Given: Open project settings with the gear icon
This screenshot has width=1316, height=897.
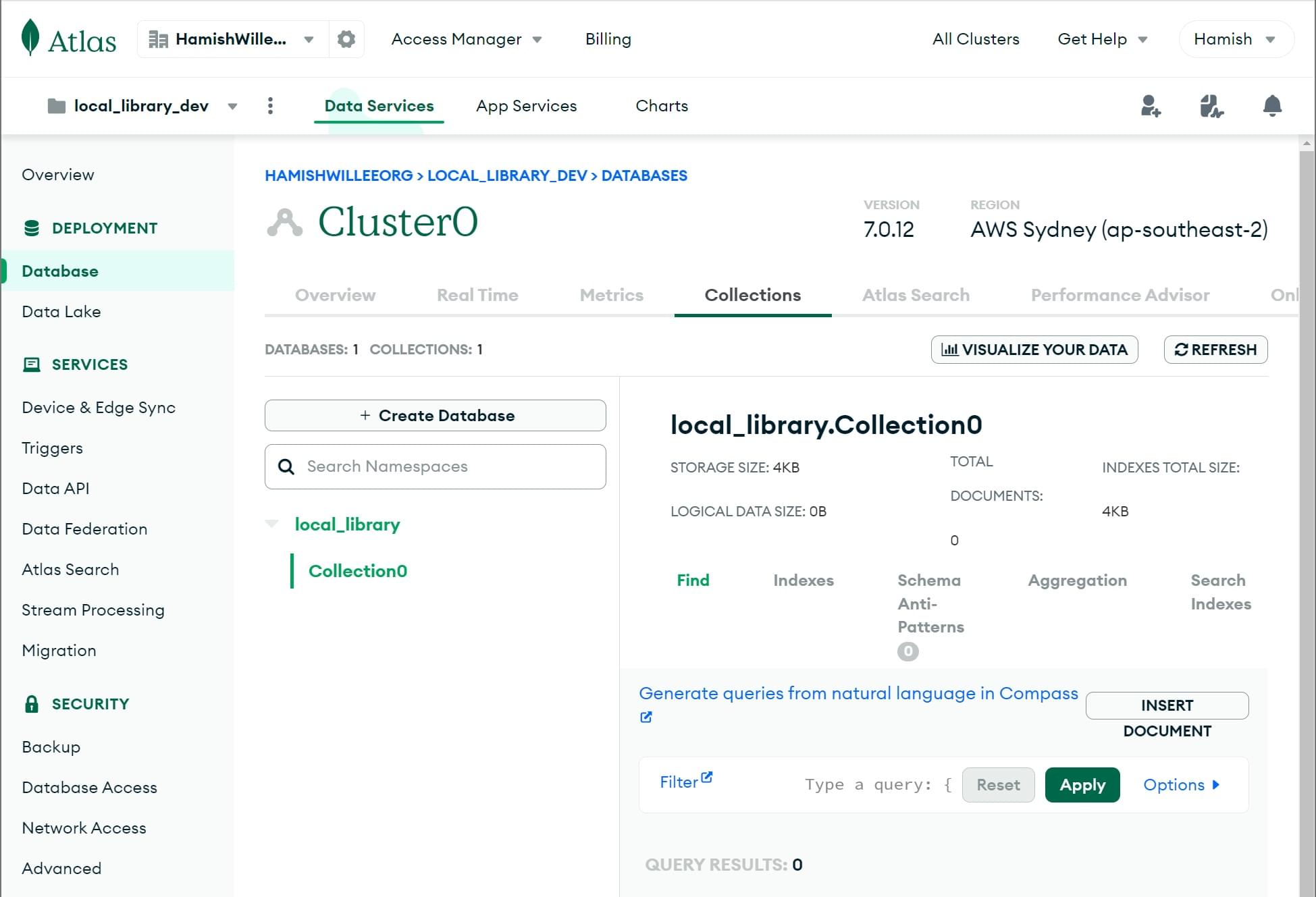Looking at the screenshot, I should (346, 38).
